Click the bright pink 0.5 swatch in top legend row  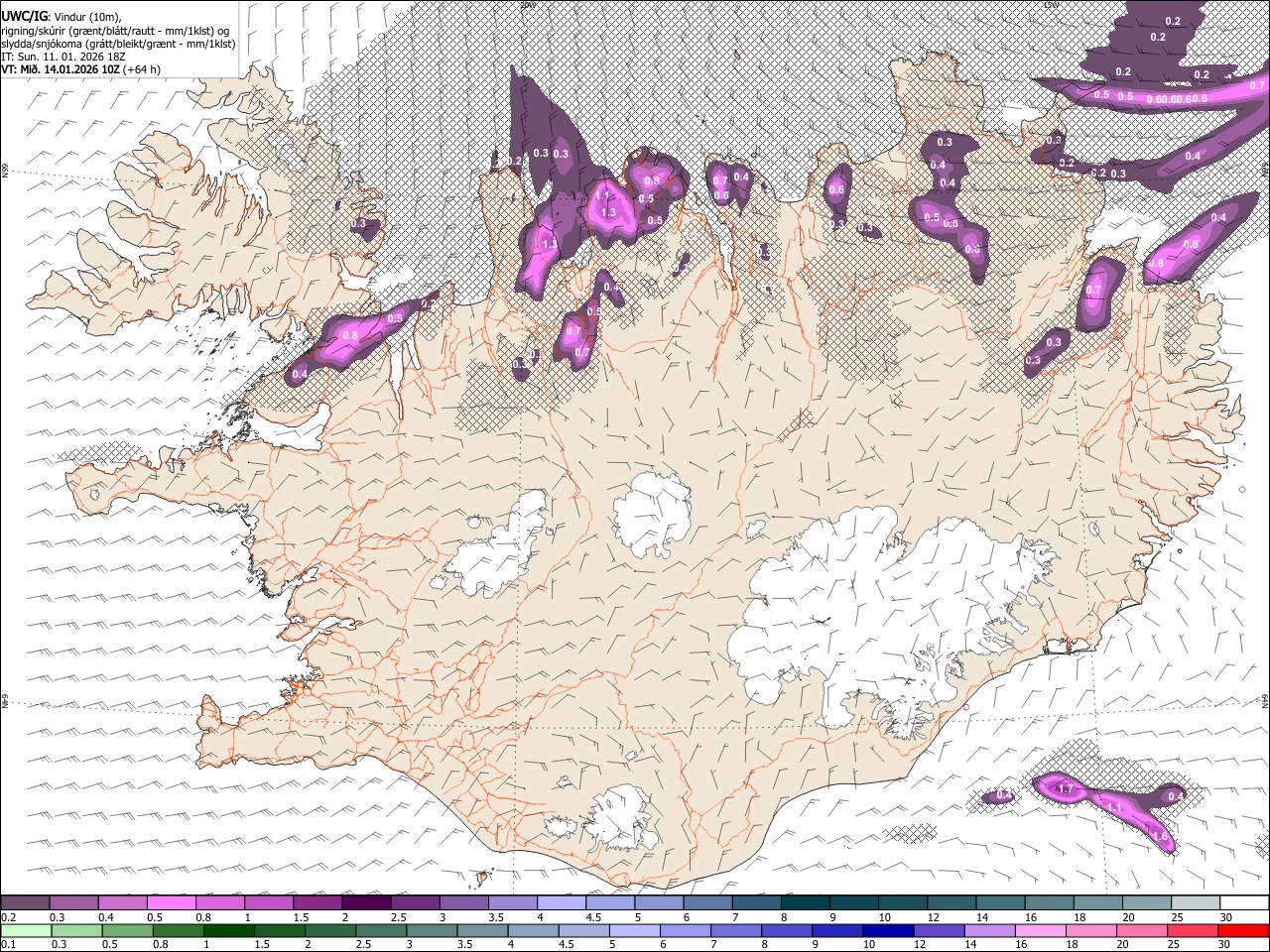(171, 903)
